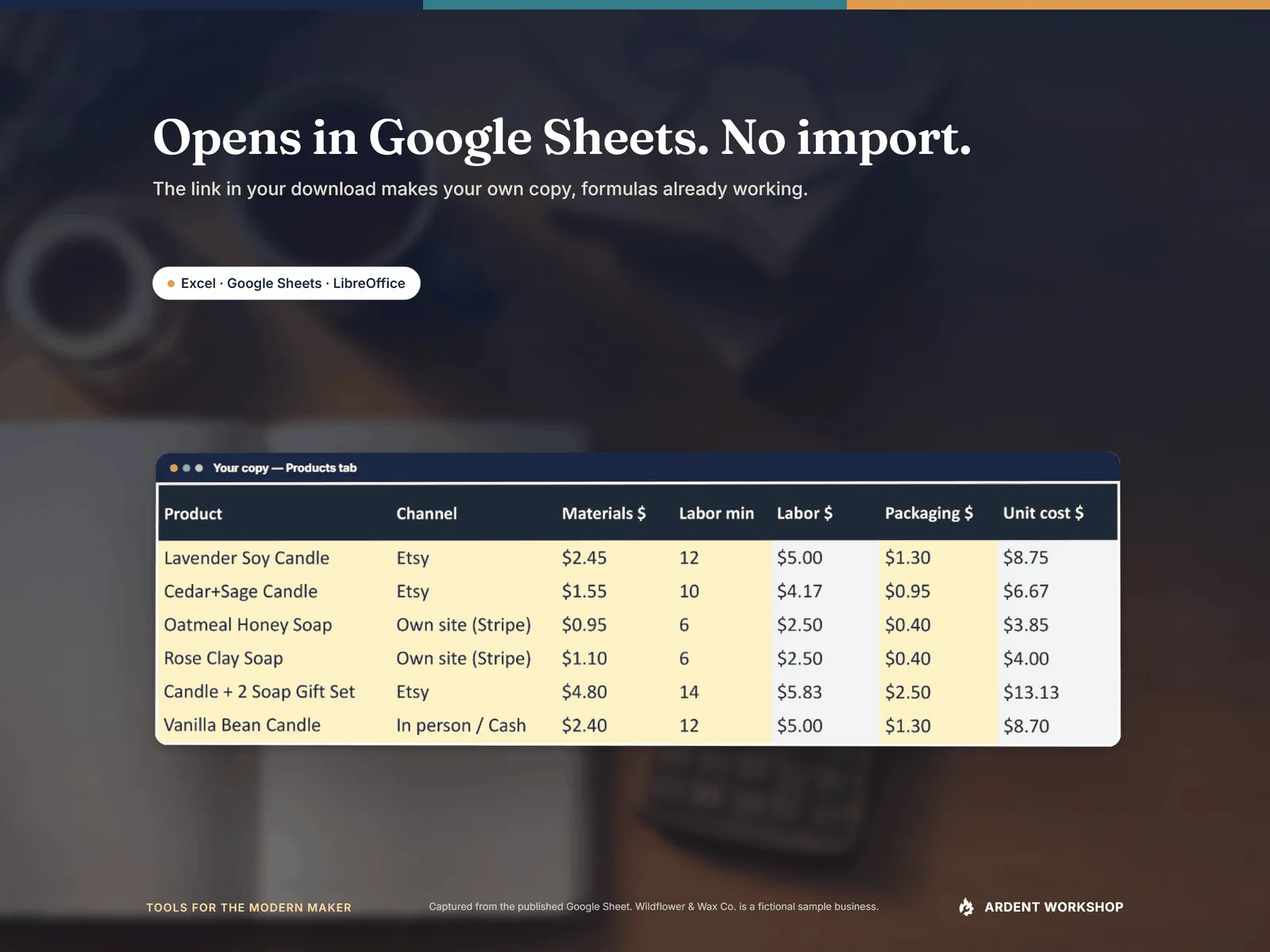The width and height of the screenshot is (1270, 952).
Task: Click the $1.55 materials cost cell
Action: tap(584, 591)
